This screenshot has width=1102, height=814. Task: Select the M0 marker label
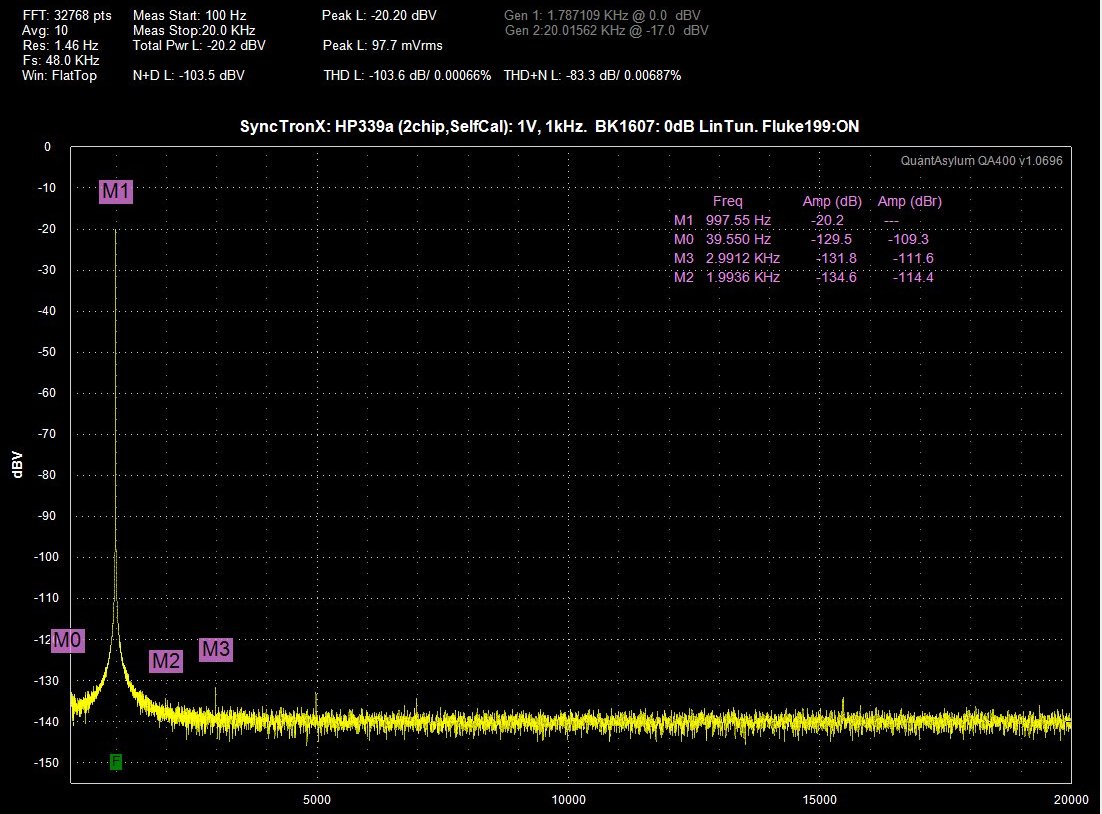pos(68,640)
